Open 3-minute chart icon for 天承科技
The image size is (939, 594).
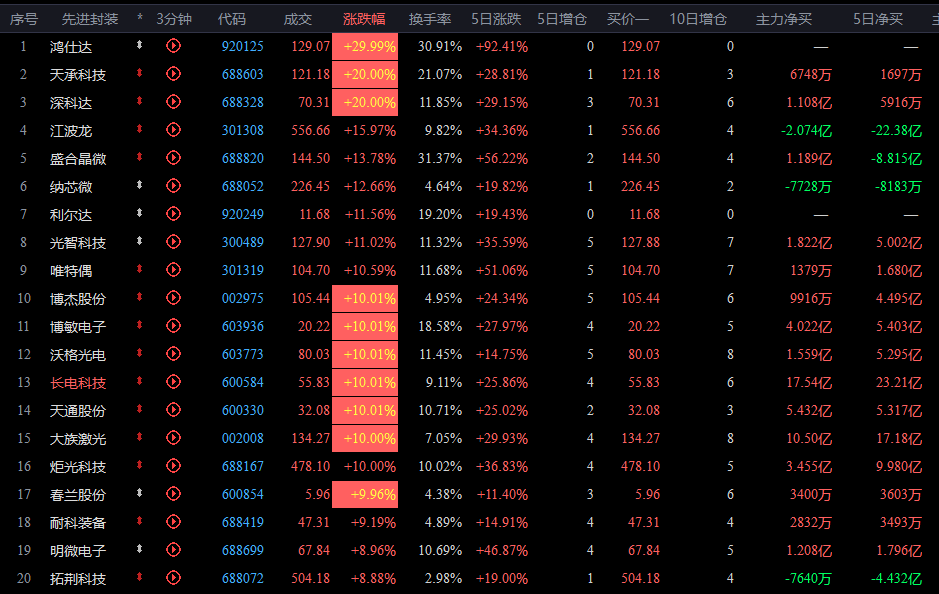click(173, 74)
